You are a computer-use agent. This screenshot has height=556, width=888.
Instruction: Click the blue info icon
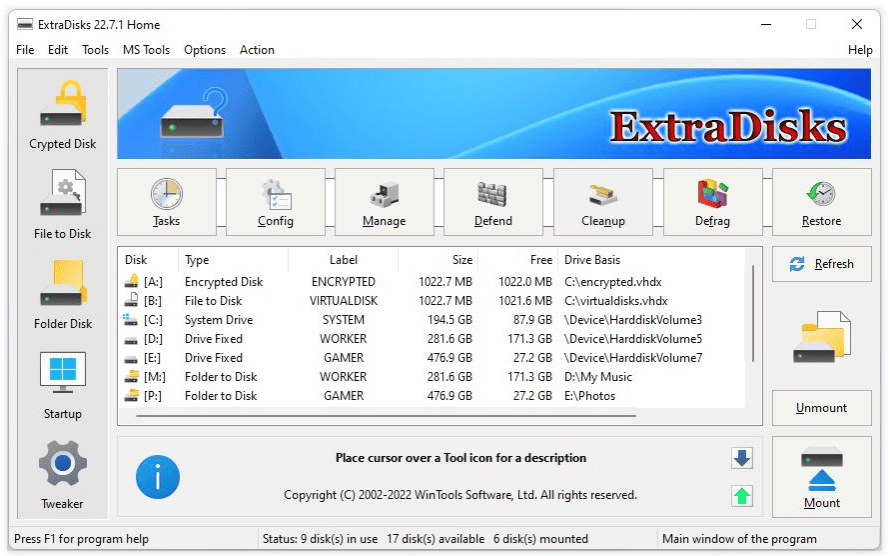(x=157, y=477)
